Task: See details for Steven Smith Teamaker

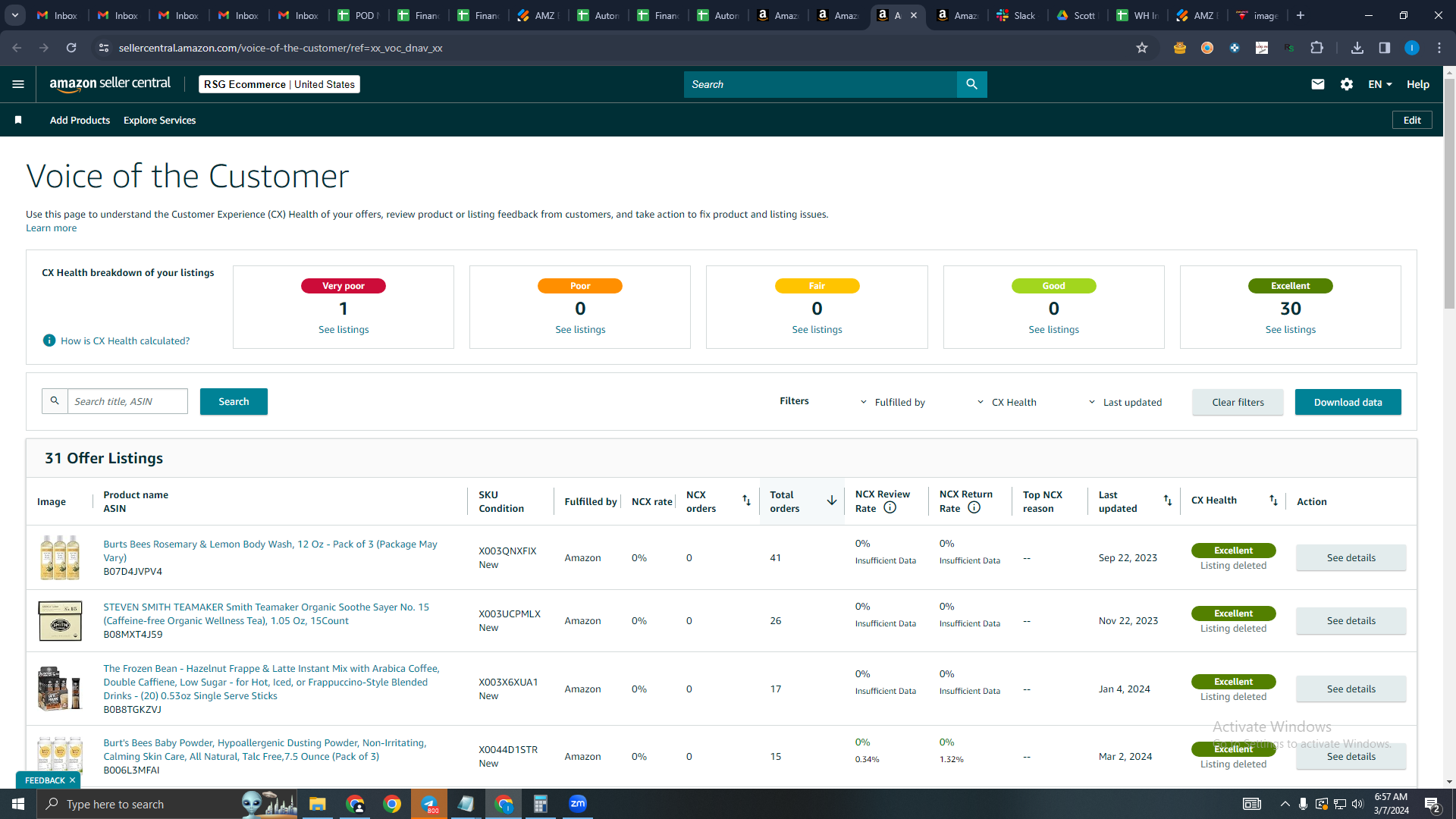Action: click(1351, 620)
